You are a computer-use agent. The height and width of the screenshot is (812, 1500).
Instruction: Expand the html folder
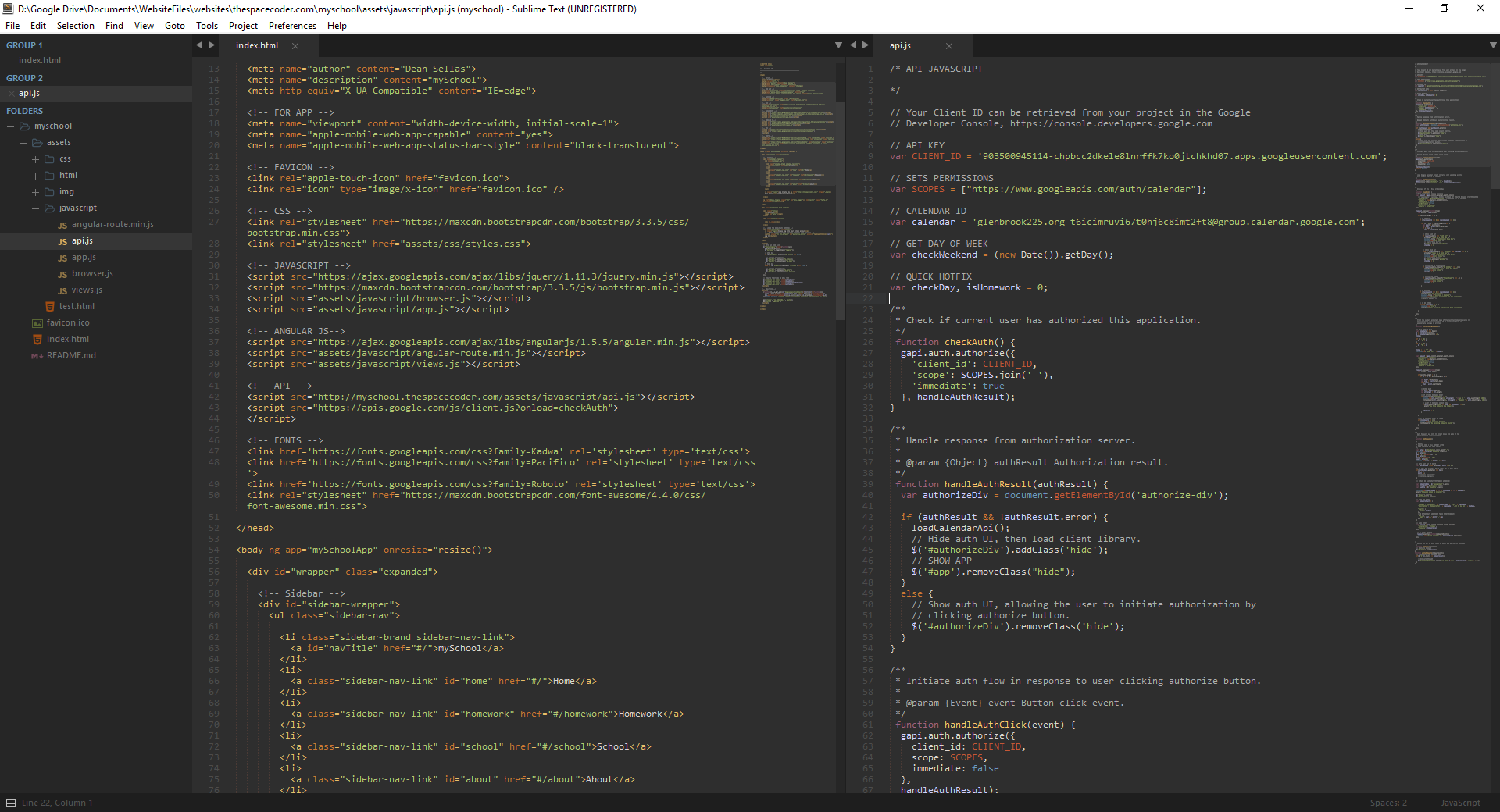[35, 176]
